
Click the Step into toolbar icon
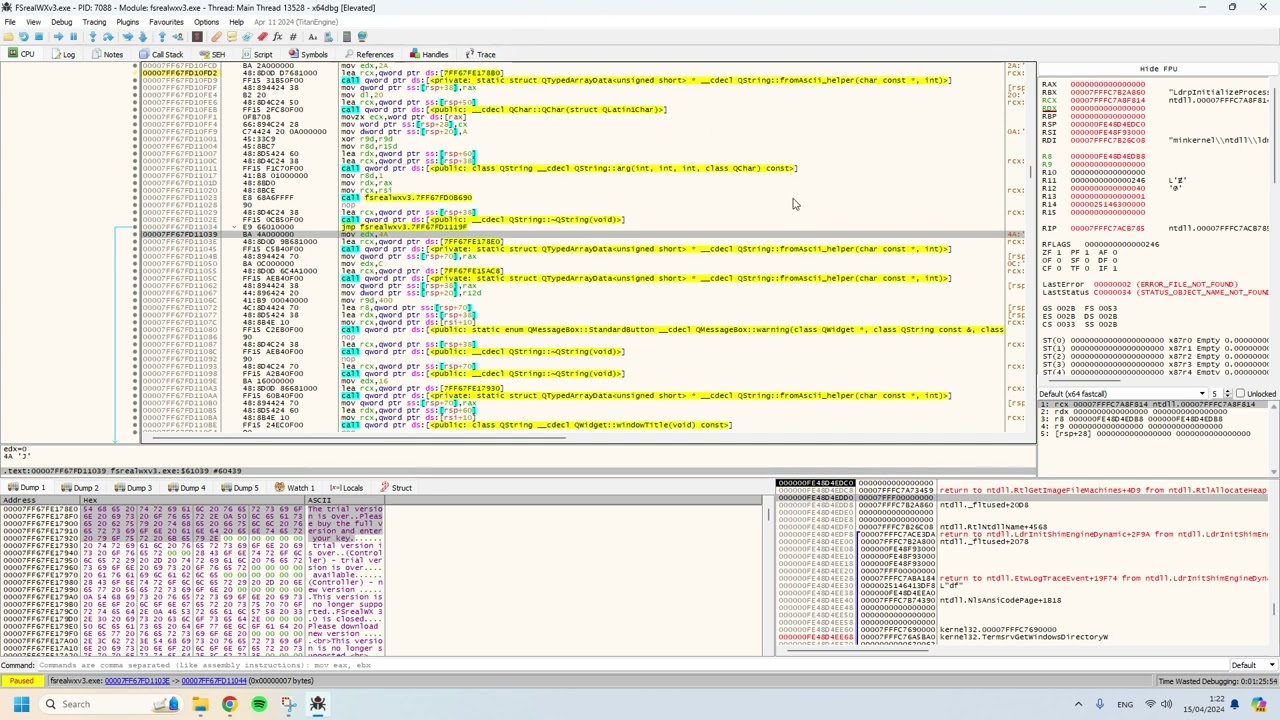(x=93, y=37)
